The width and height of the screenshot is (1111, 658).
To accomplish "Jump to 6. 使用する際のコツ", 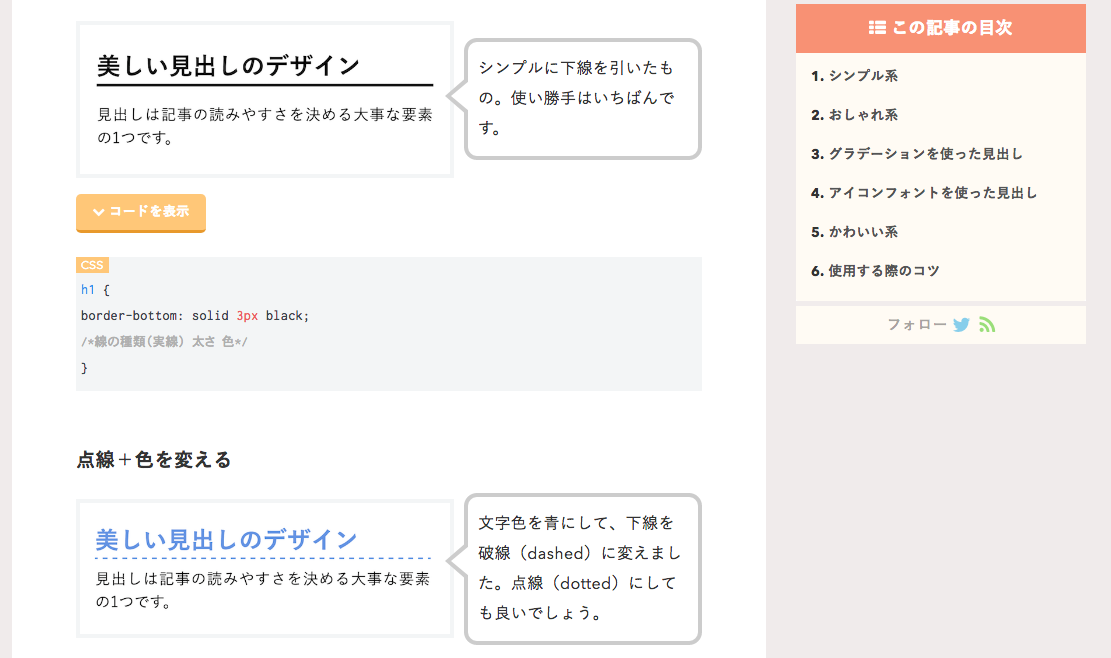I will click(x=875, y=271).
